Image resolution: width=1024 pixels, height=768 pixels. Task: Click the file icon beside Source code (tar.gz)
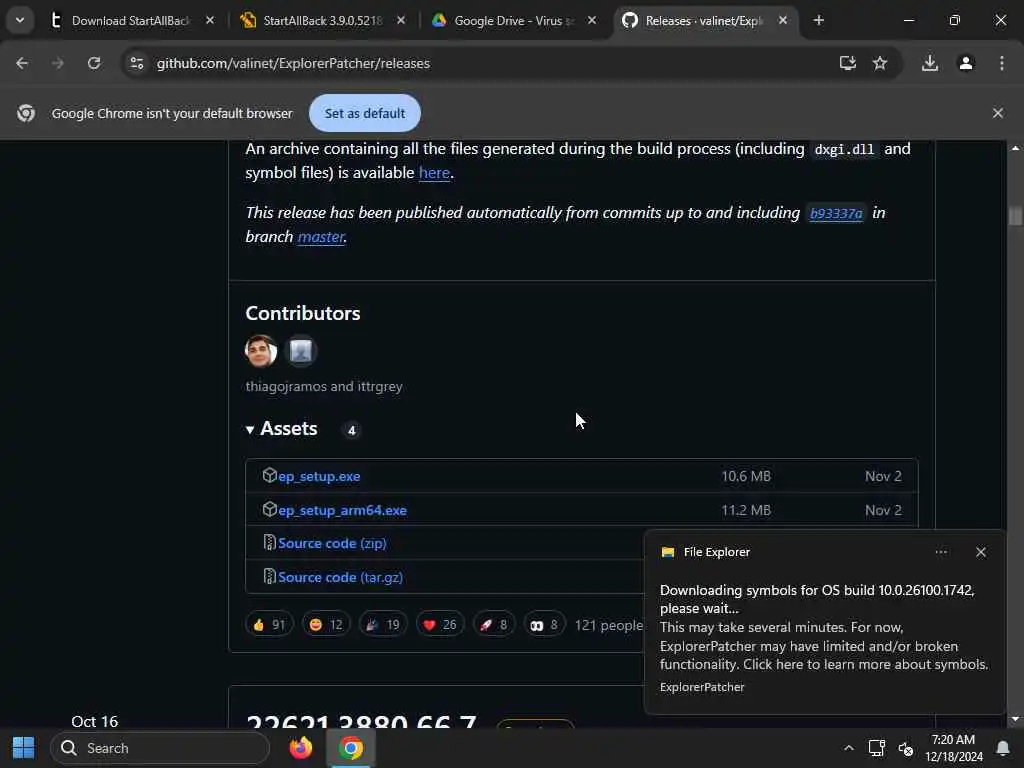pos(269,576)
